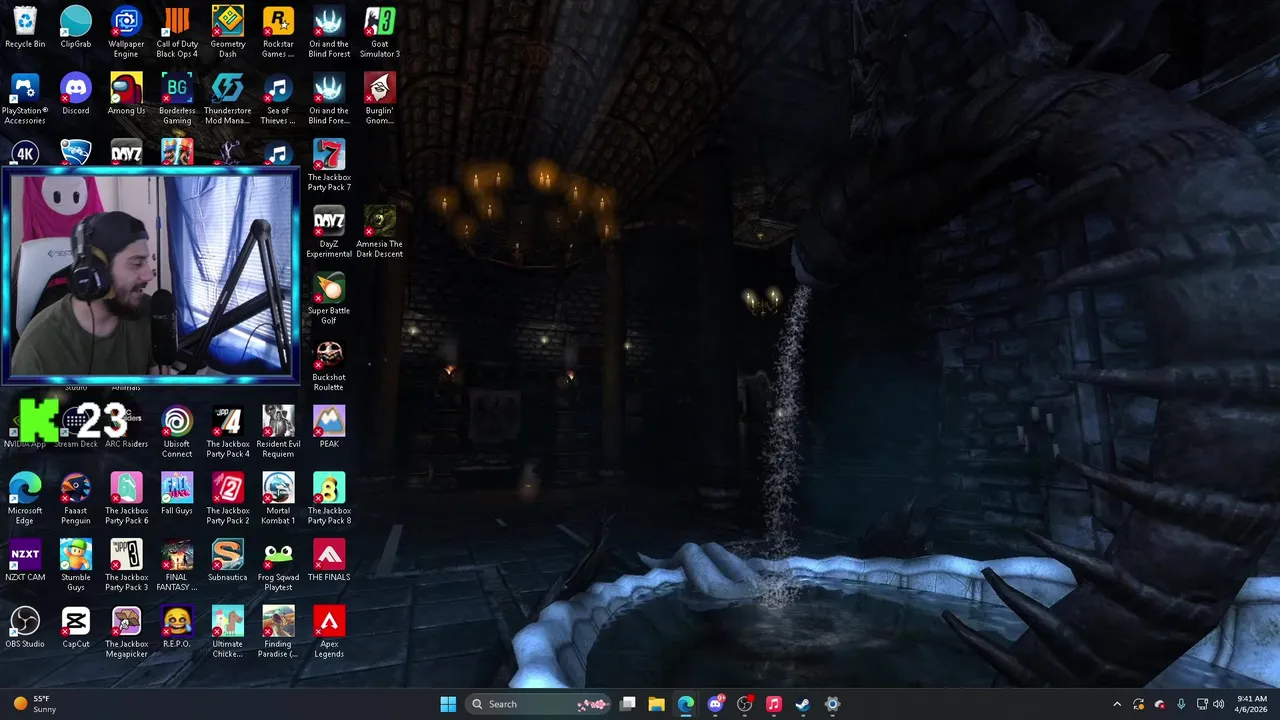Open the Microsoft Edge desktop shortcut
The width and height of the screenshot is (1280, 720).
[x=25, y=499]
